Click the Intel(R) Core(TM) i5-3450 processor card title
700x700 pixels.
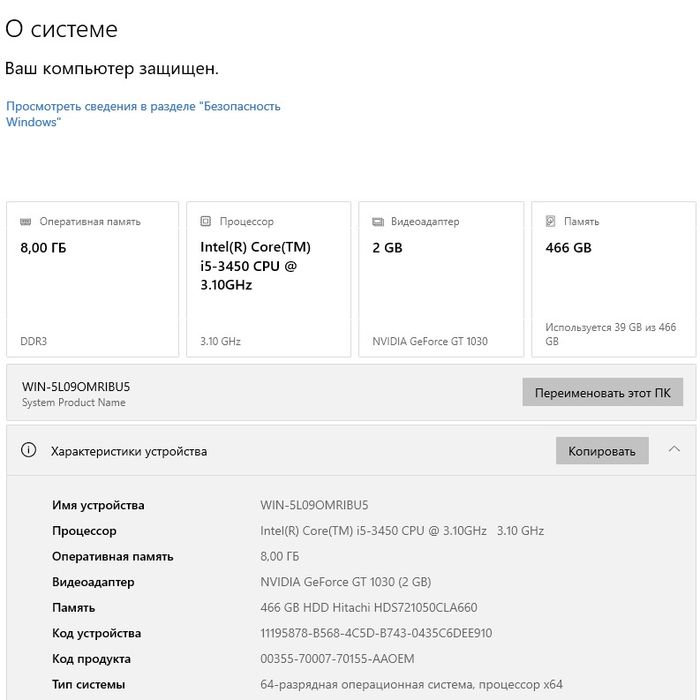point(255,266)
